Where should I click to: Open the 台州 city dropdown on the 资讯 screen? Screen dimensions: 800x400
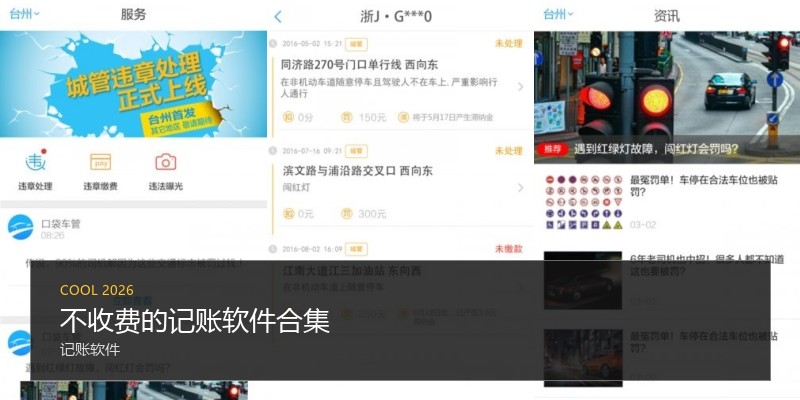tap(558, 14)
